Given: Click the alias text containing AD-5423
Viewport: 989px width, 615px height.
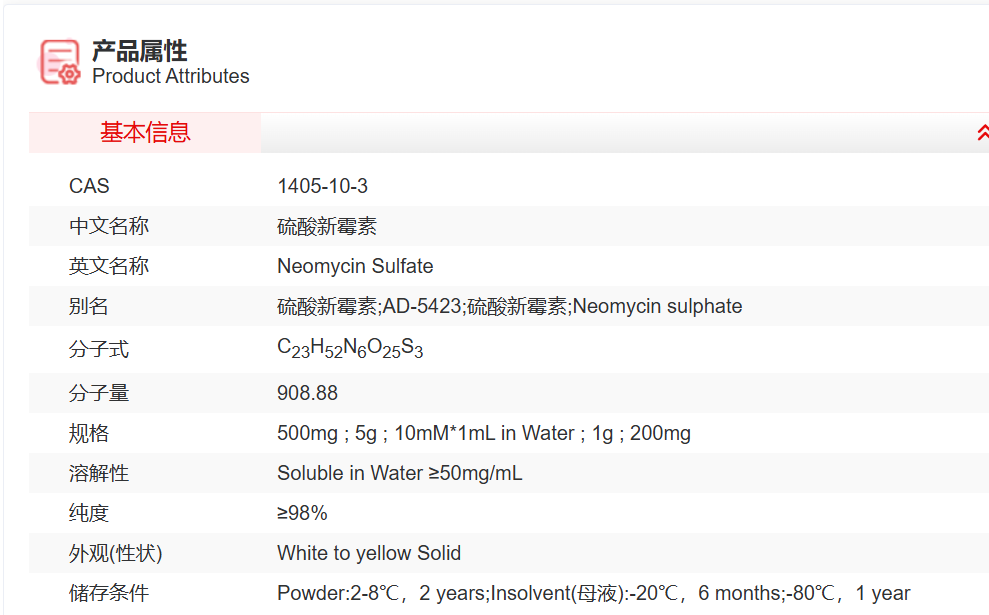Looking at the screenshot, I should [x=509, y=307].
